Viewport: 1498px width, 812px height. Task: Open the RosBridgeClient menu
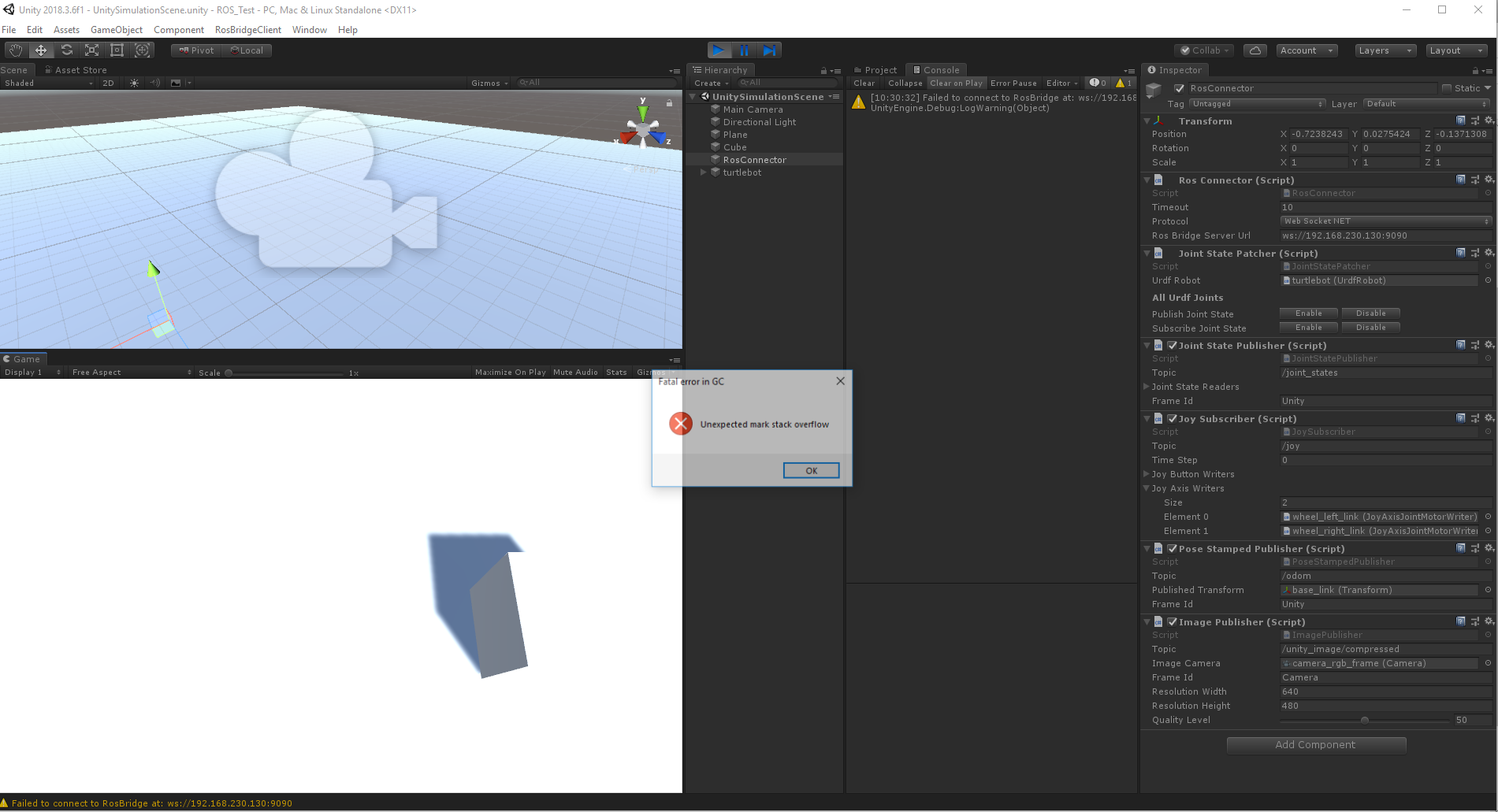point(247,29)
